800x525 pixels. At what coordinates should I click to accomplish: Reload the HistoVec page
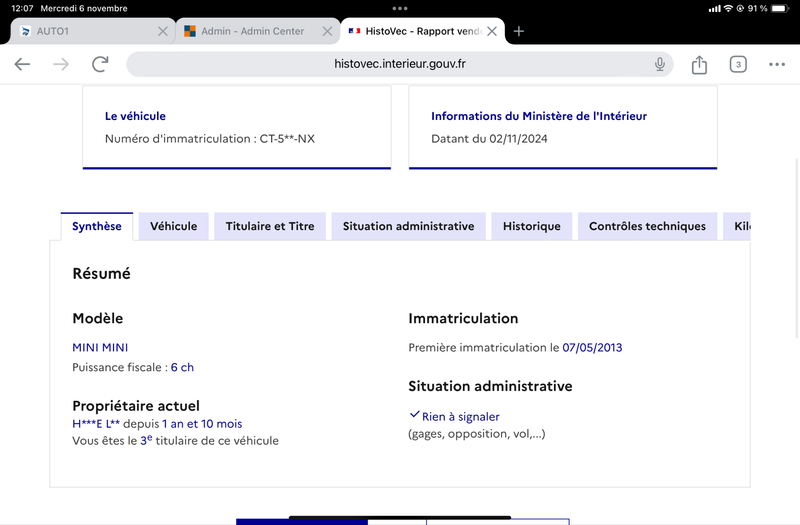(100, 64)
